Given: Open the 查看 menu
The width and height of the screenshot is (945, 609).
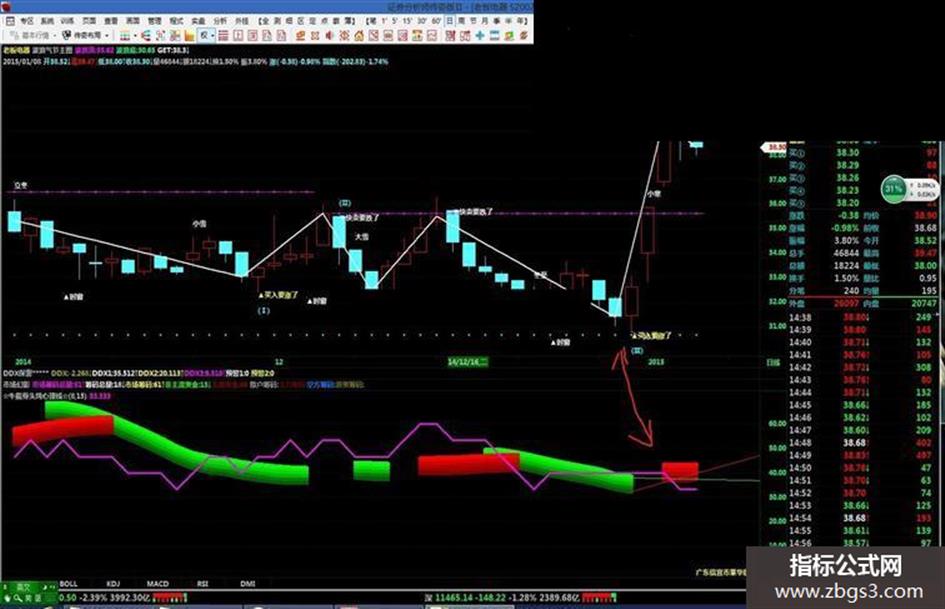Looking at the screenshot, I should (111, 21).
